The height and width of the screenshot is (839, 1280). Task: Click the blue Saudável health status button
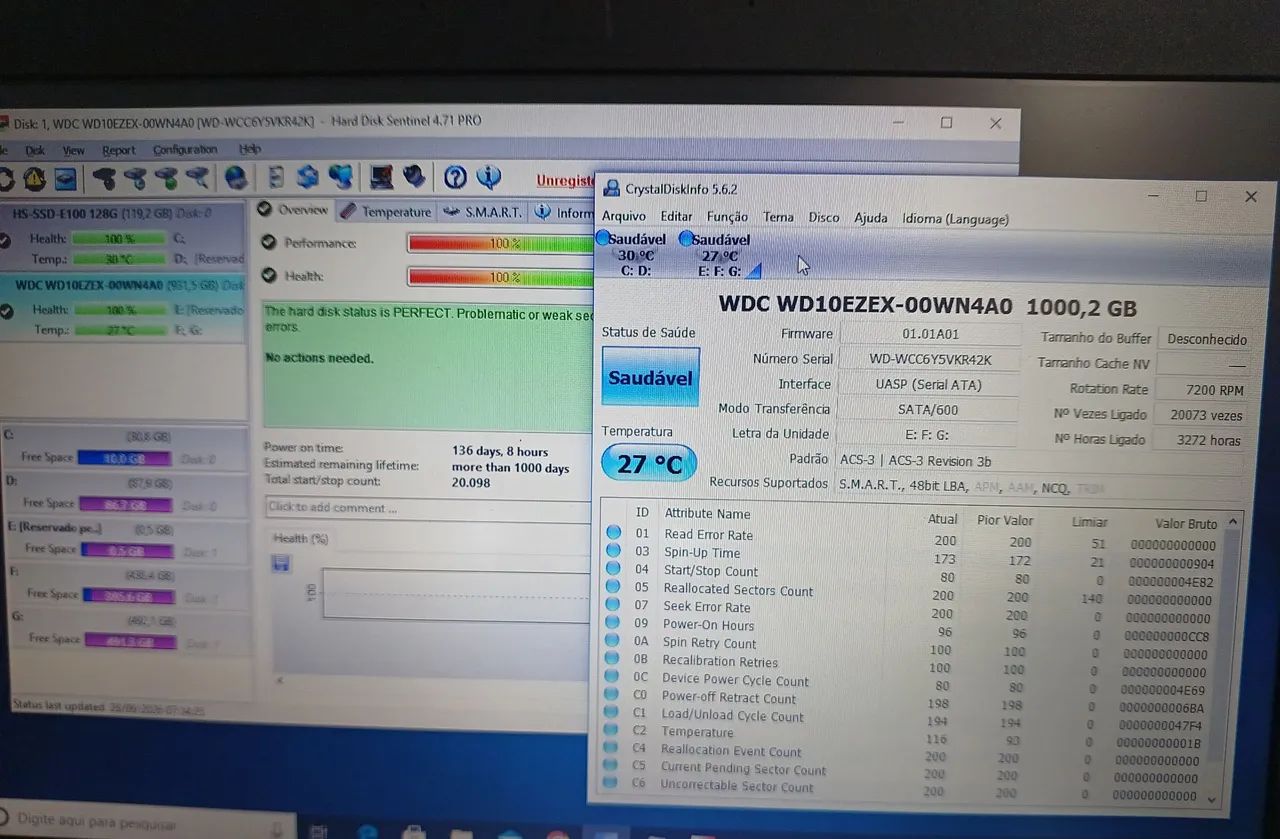[650, 377]
